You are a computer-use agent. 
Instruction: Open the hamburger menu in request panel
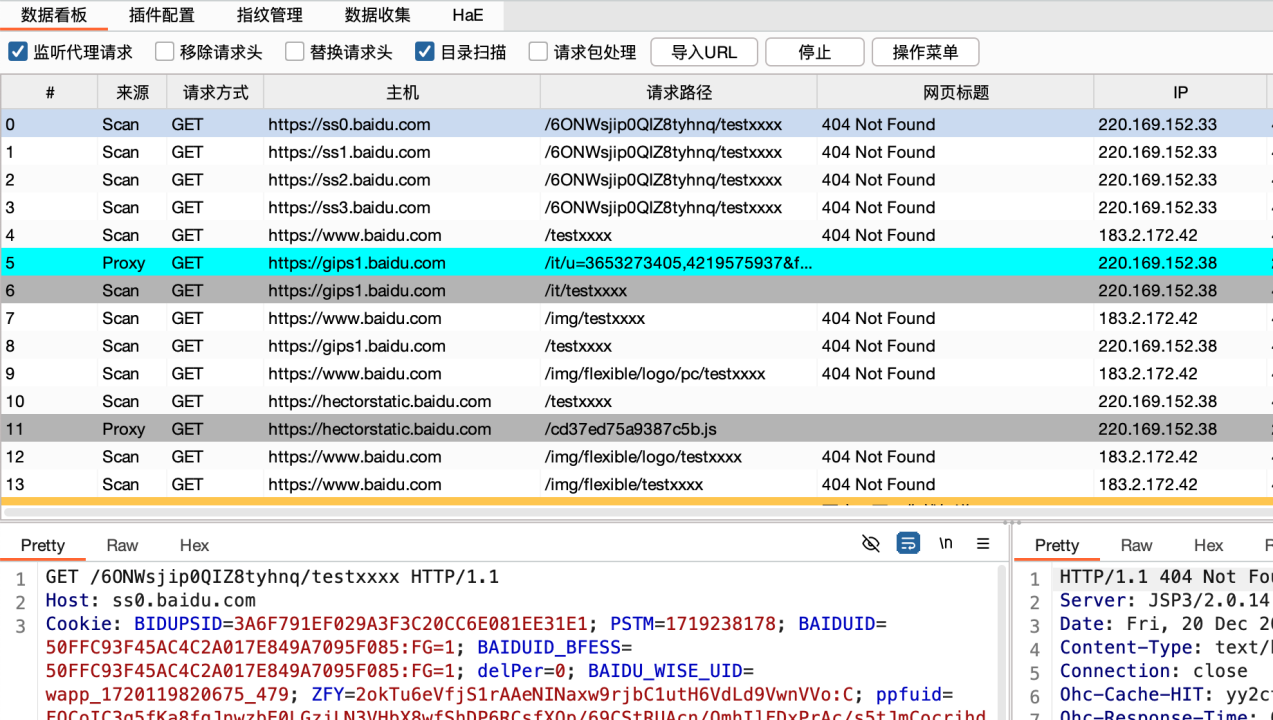tap(983, 544)
